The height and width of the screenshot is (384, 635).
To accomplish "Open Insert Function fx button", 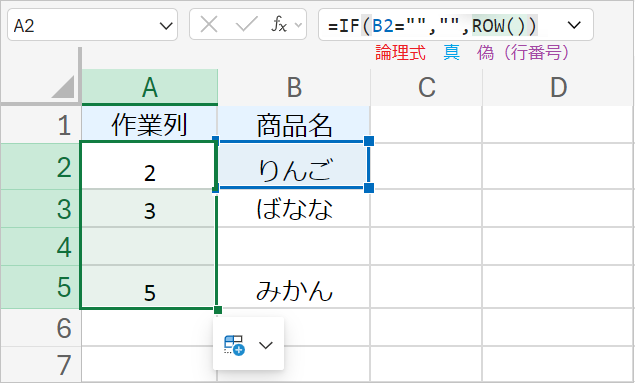I will coord(279,24).
